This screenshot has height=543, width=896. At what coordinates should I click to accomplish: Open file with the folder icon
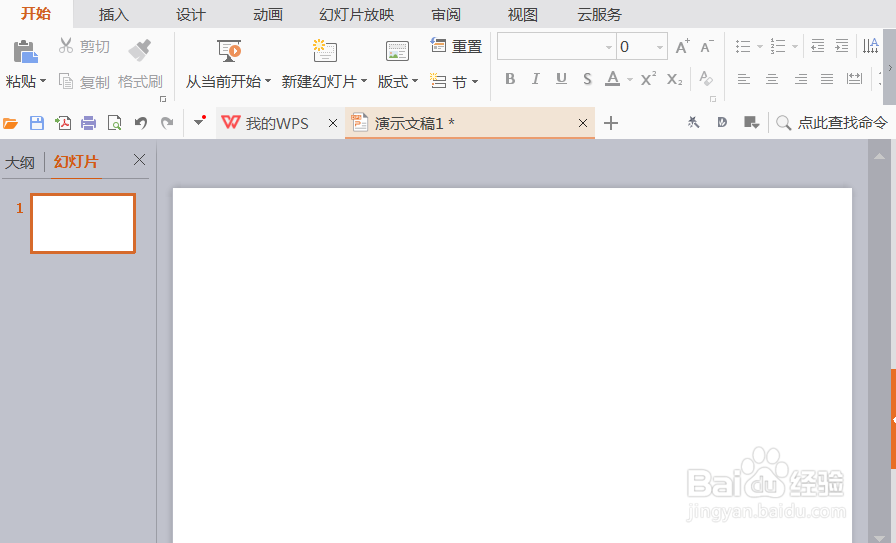click(x=10, y=123)
